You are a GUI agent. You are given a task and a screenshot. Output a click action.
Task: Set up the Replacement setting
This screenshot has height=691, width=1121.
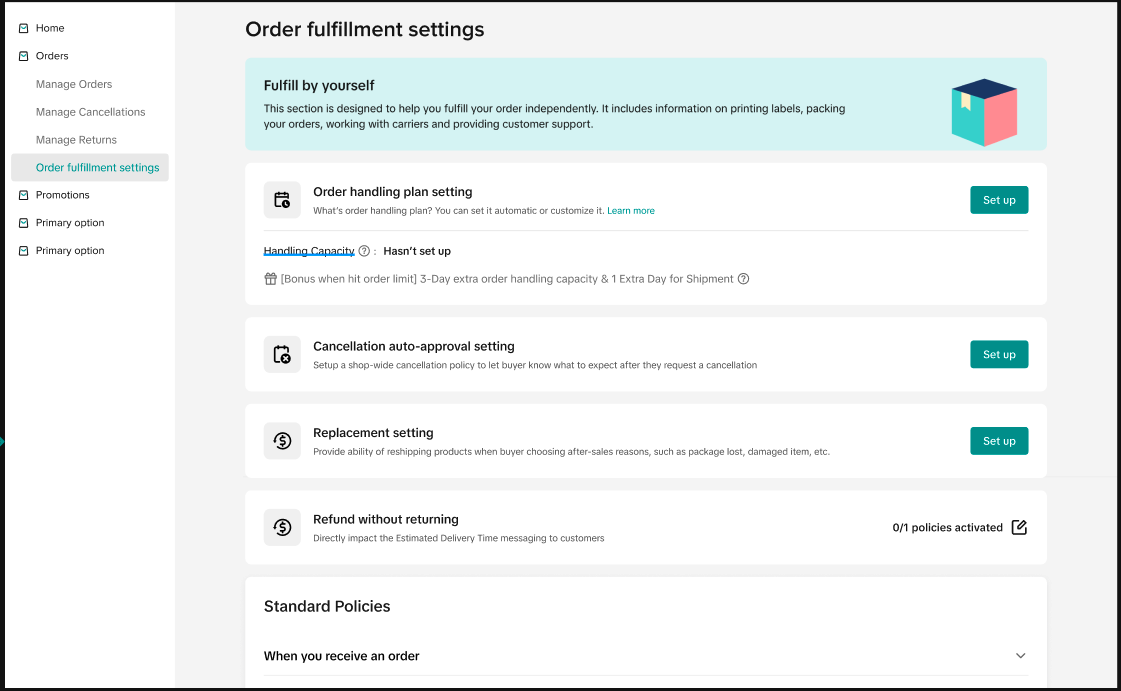tap(998, 441)
